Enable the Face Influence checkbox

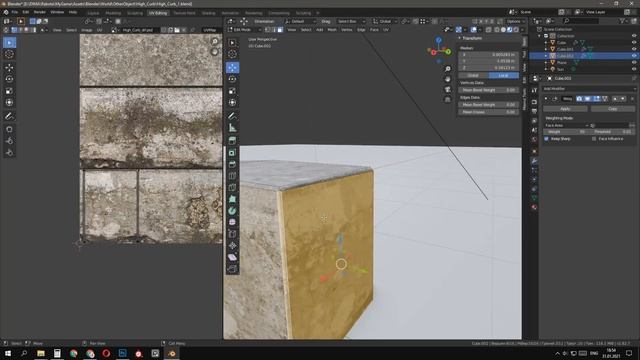pyautogui.click(x=594, y=139)
